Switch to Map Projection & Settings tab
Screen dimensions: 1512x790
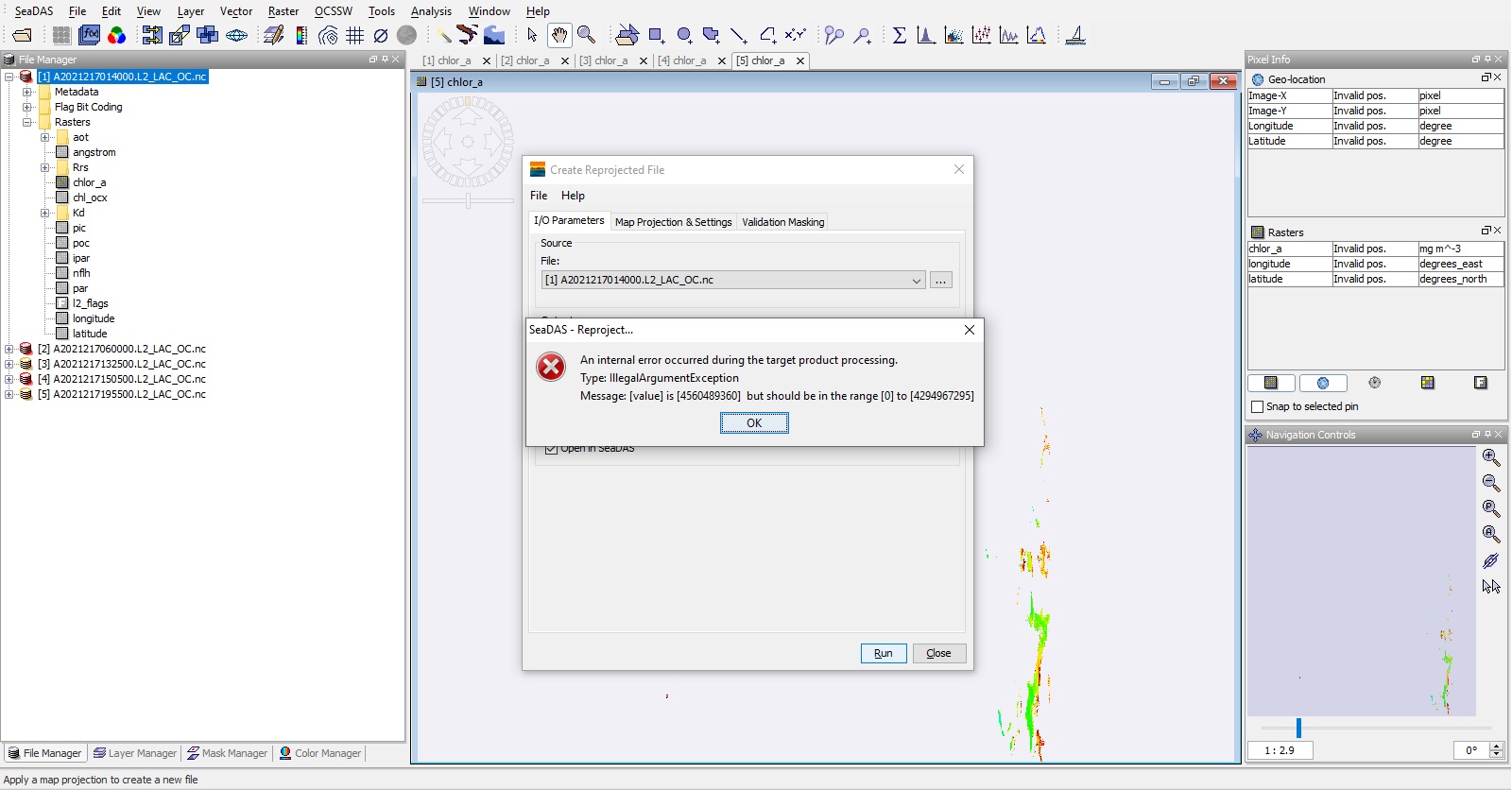coord(673,222)
